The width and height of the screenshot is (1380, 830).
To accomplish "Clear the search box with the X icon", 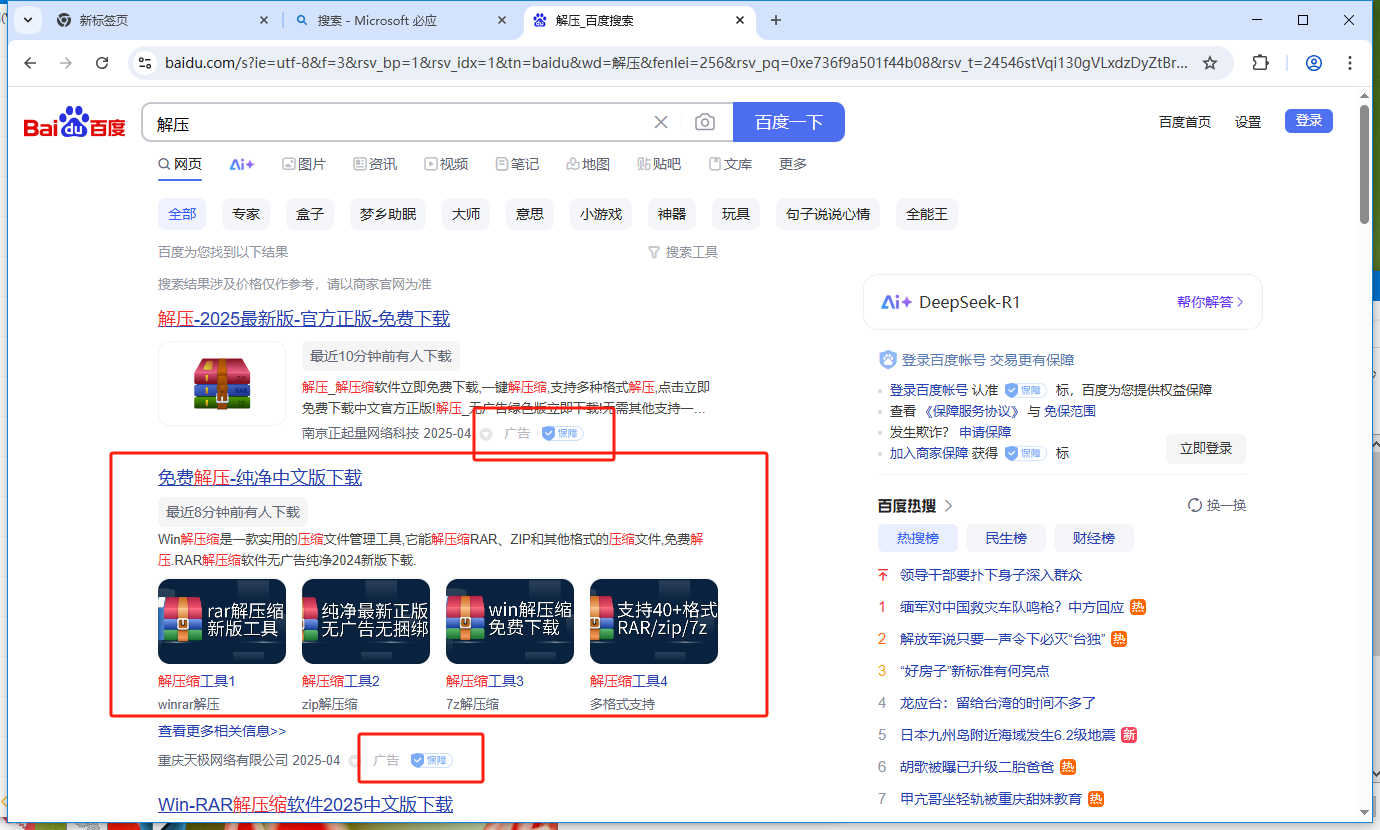I will 661,122.
